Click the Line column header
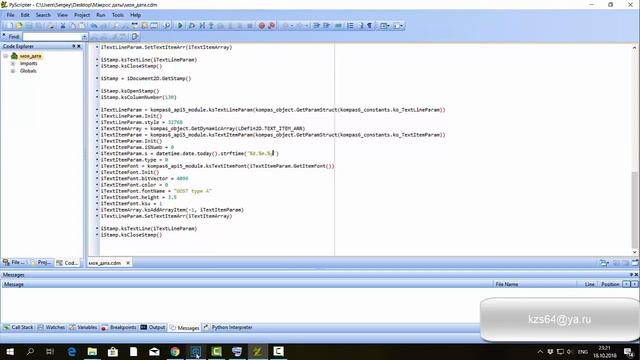Screen dimensions: 640x360 (587, 284)
